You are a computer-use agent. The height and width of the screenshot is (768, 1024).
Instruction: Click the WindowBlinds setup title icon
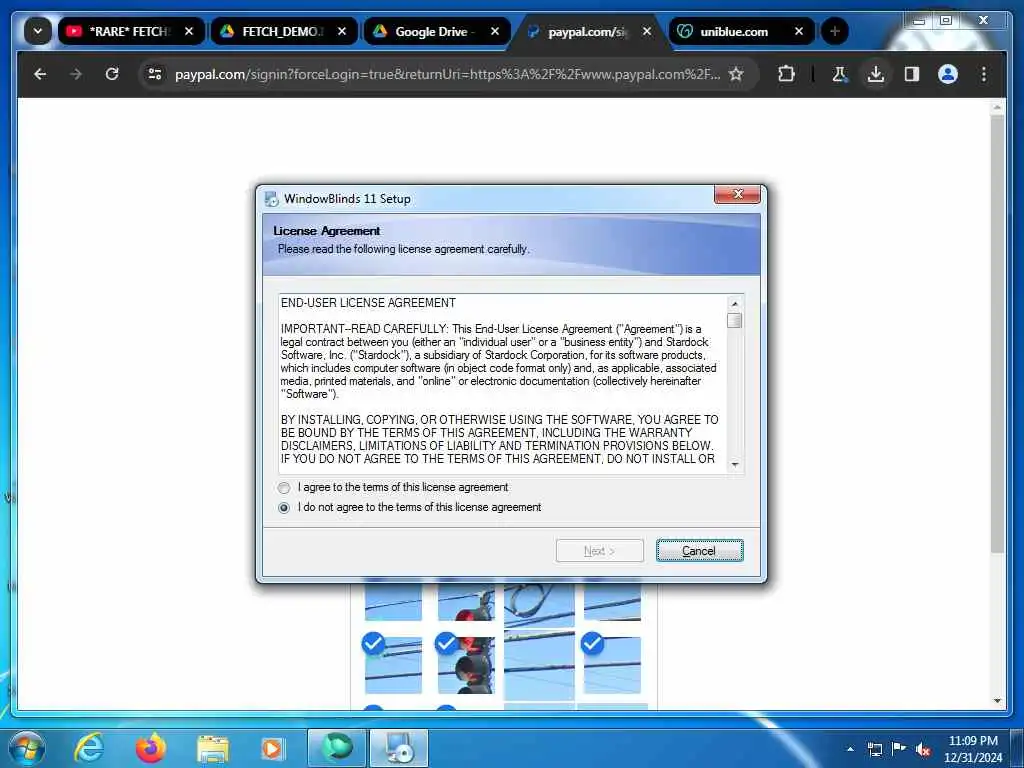coord(271,199)
